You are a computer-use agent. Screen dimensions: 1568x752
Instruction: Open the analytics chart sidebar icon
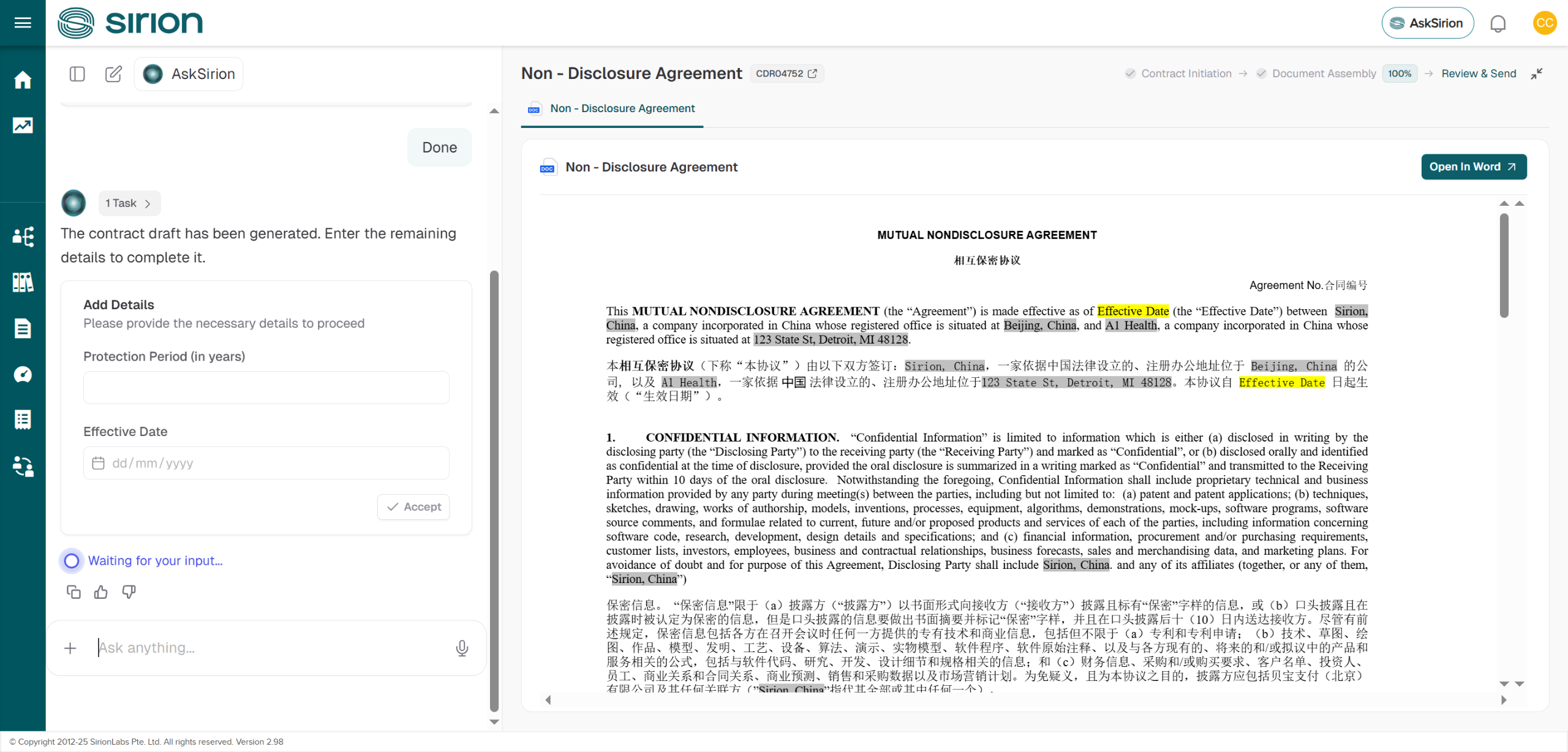tap(23, 126)
